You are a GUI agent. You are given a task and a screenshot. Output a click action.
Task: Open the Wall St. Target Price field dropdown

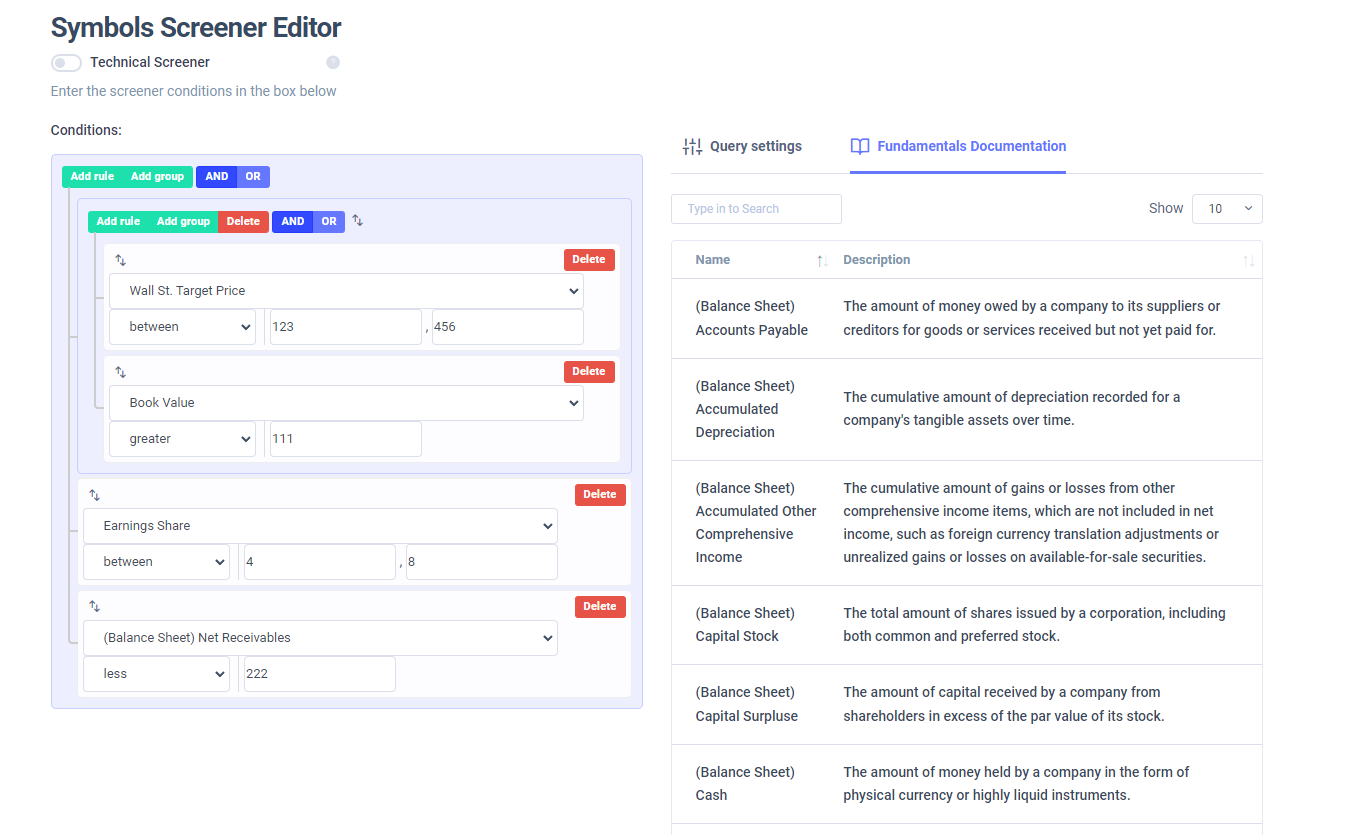346,291
